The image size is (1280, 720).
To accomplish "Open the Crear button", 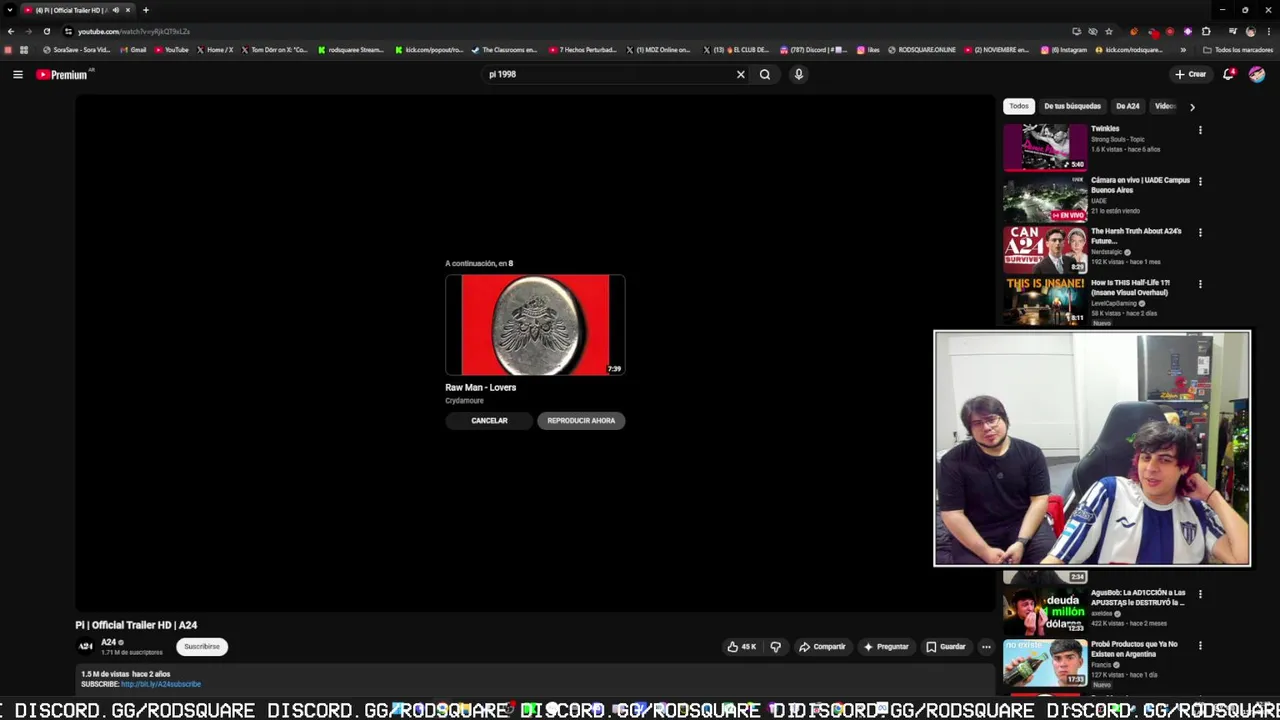I will coord(1190,74).
